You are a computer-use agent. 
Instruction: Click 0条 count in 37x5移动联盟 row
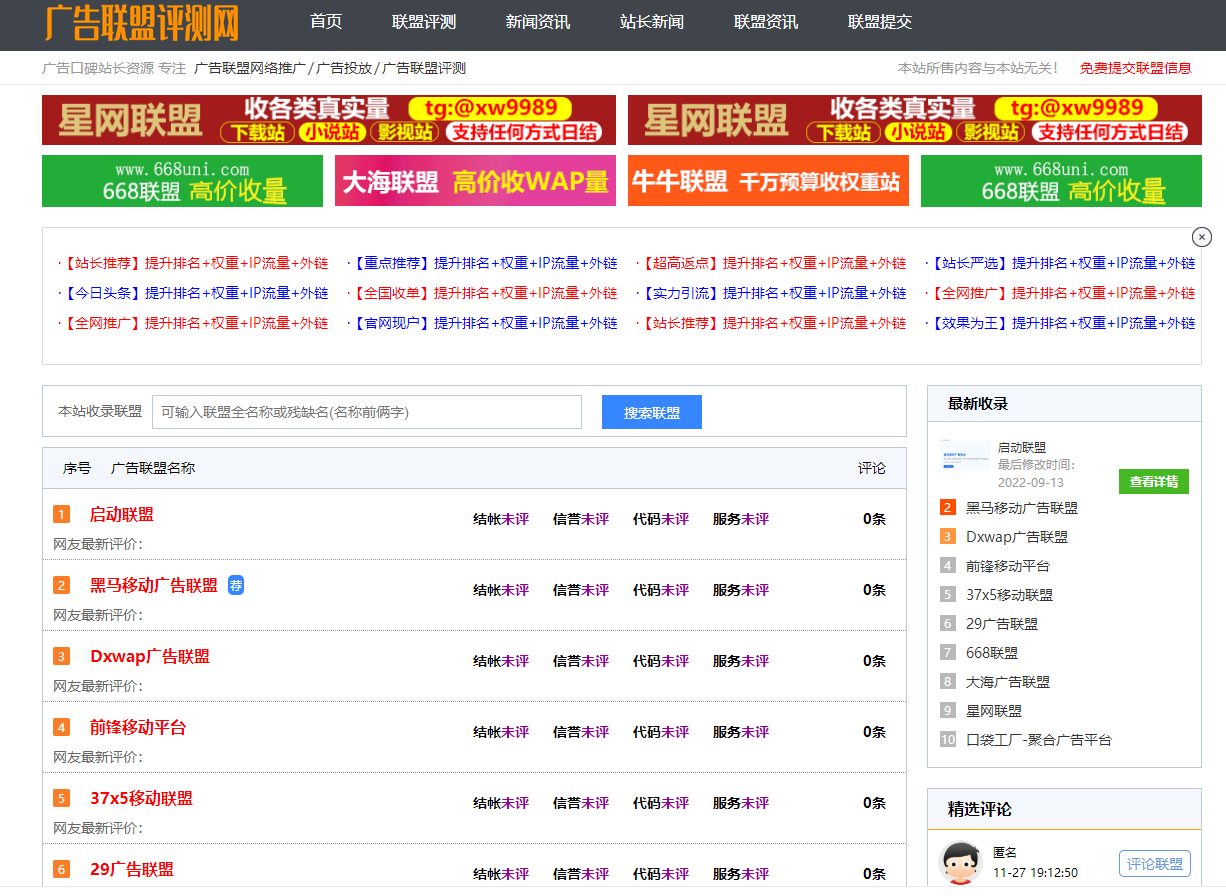(x=875, y=803)
